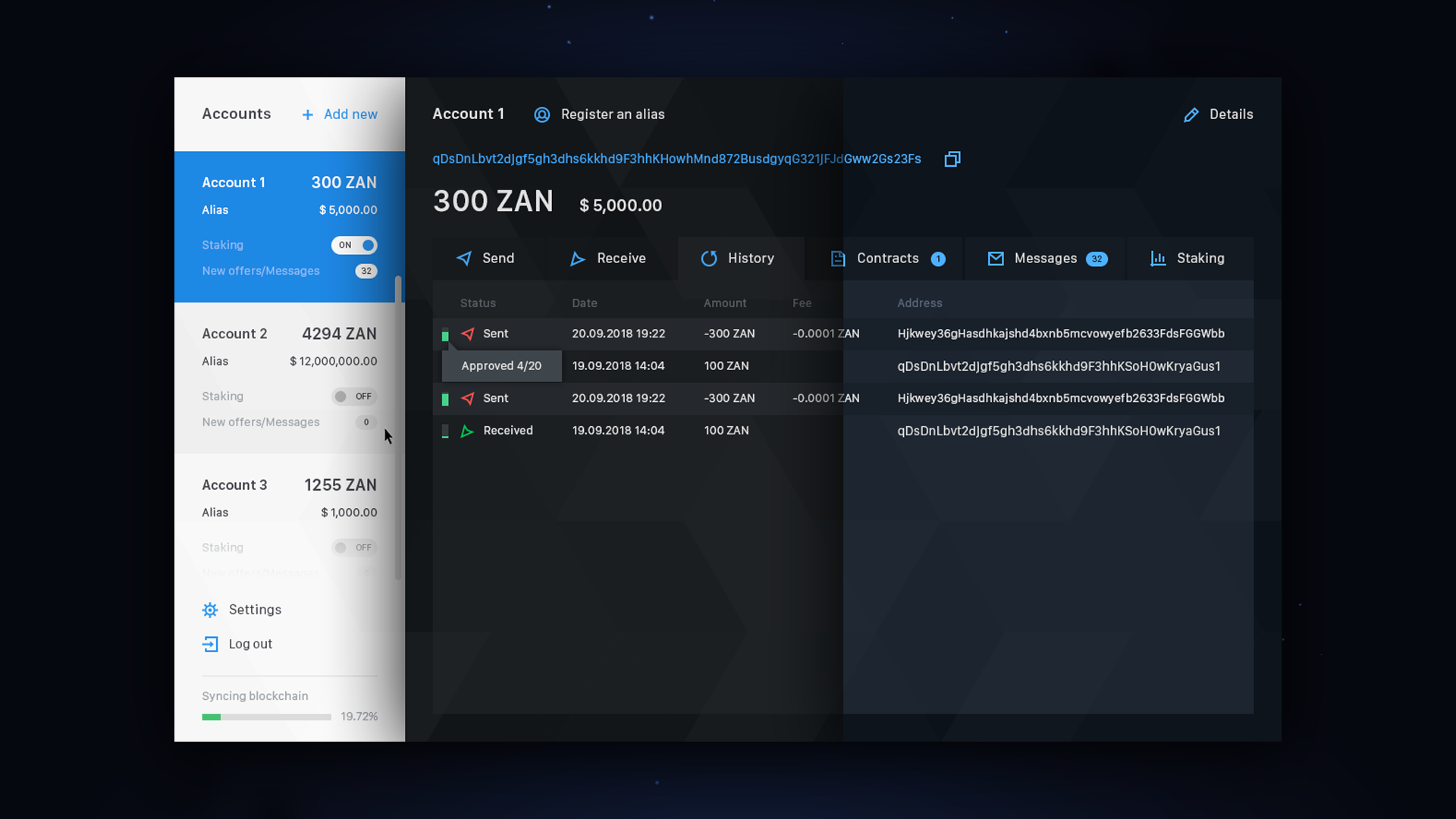Click 1255 ZAN in Account 3
The image size is (1456, 819).
coord(340,485)
